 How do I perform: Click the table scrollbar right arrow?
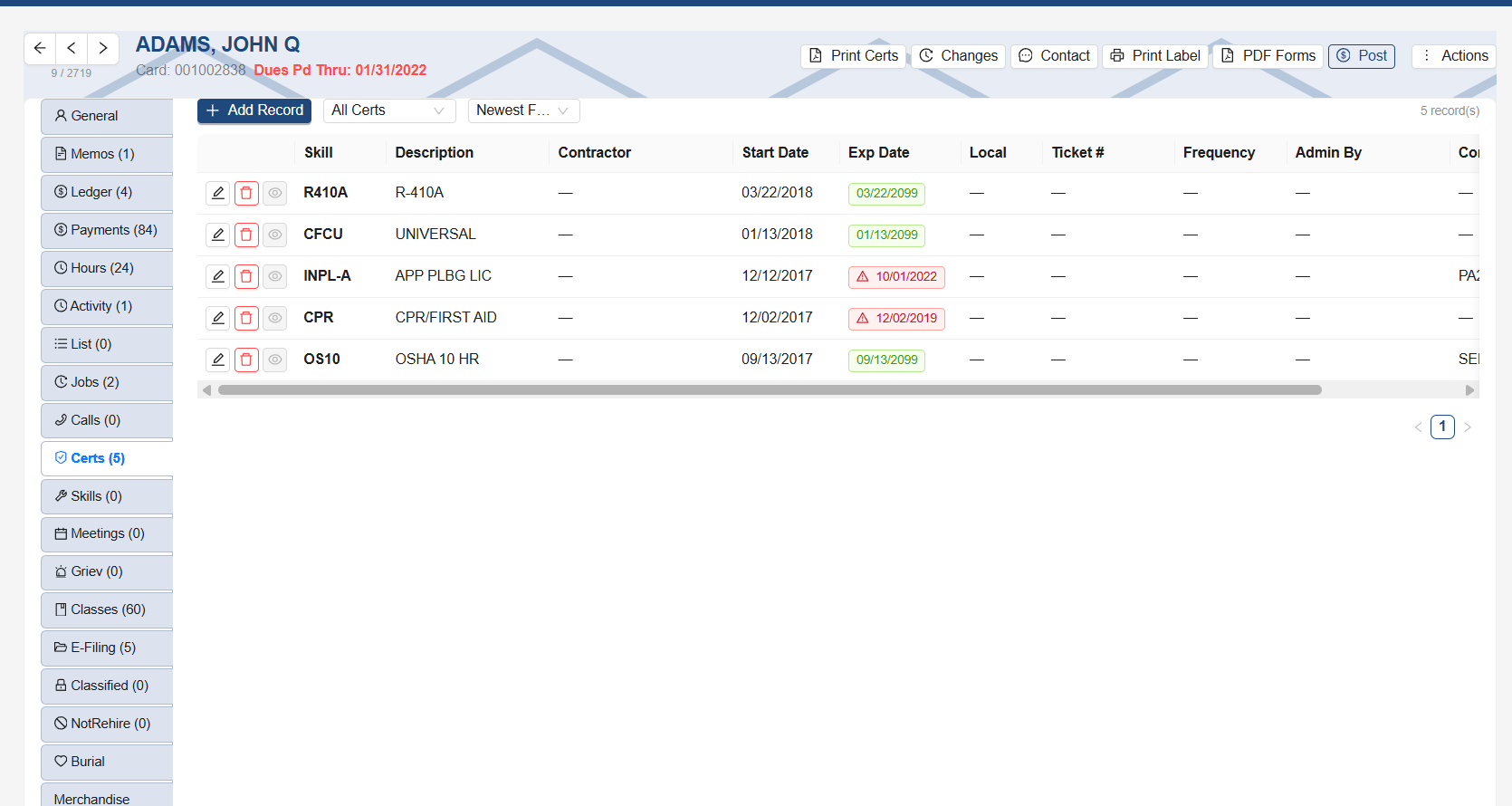click(1470, 390)
